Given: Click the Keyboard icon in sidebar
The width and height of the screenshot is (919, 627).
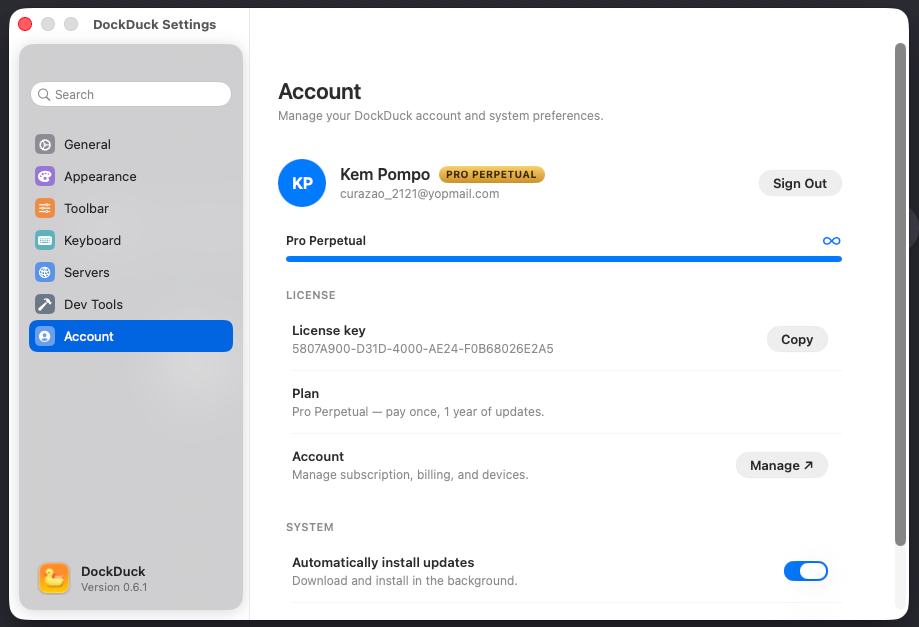Looking at the screenshot, I should point(45,240).
